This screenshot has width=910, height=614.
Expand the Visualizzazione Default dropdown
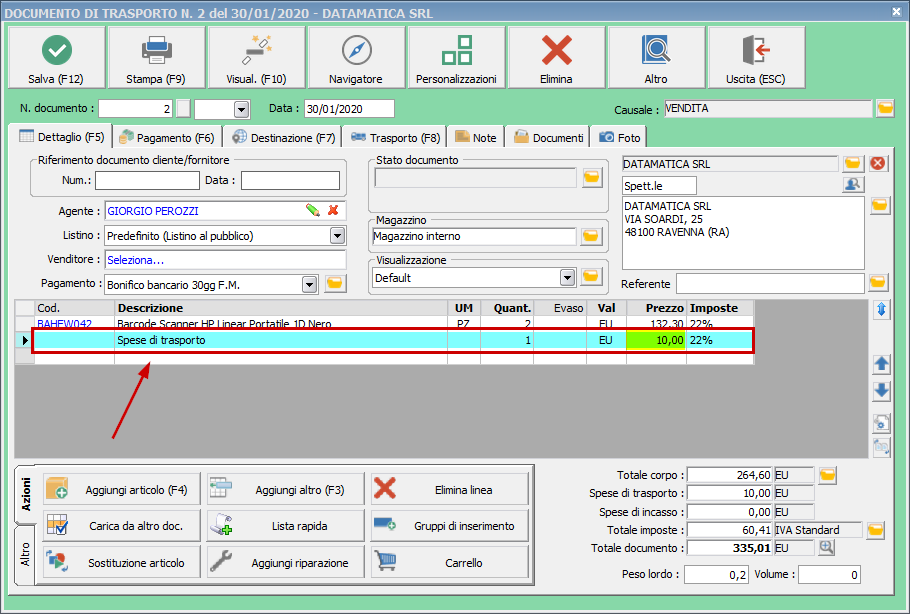coord(567,277)
